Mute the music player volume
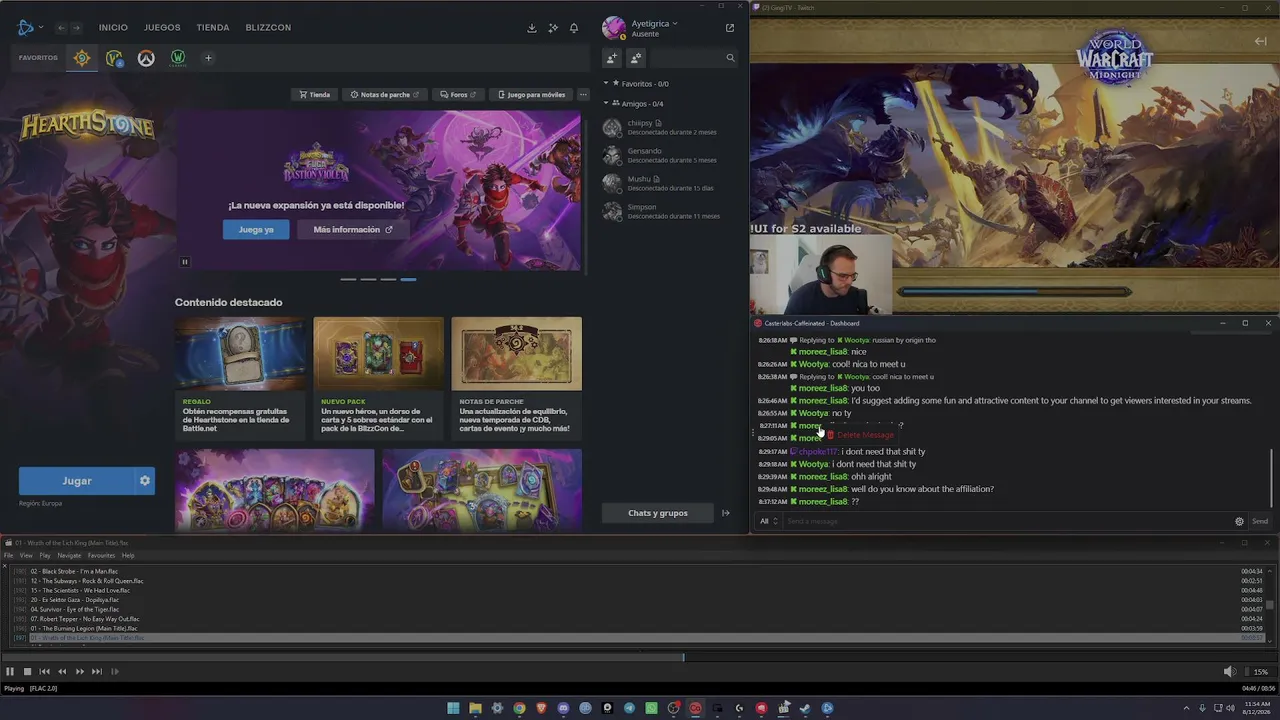Viewport: 1280px width, 720px height. 1230,672
